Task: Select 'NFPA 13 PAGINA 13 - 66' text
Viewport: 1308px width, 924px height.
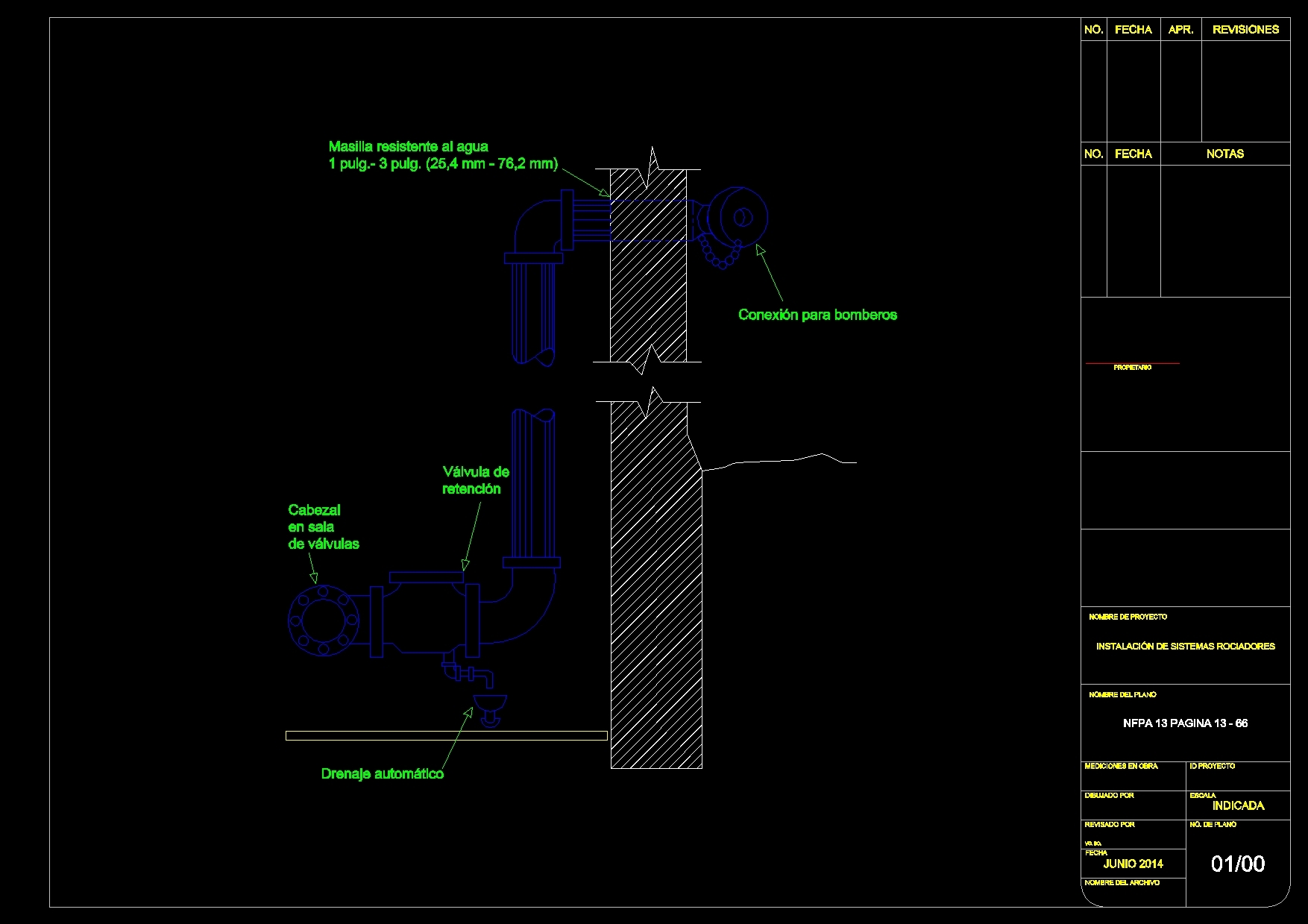Action: (x=1186, y=723)
